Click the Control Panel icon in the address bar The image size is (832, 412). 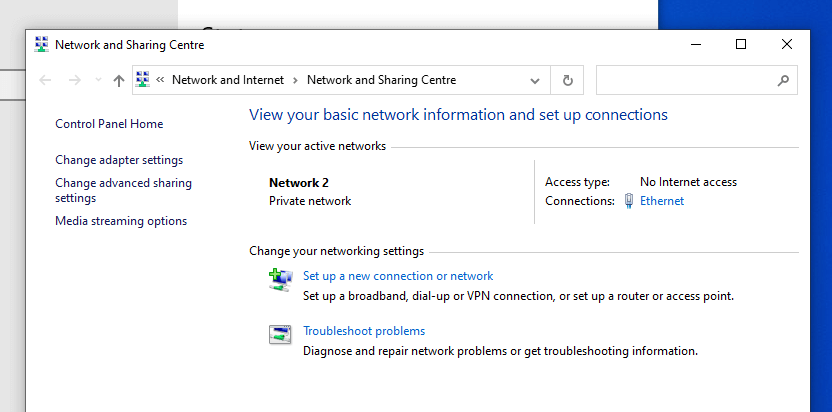tap(143, 80)
